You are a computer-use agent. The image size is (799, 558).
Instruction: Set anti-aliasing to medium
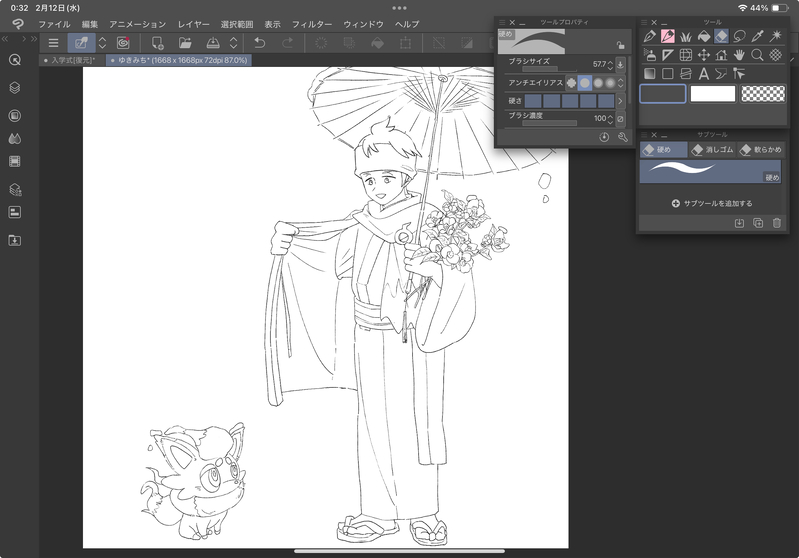pos(598,83)
